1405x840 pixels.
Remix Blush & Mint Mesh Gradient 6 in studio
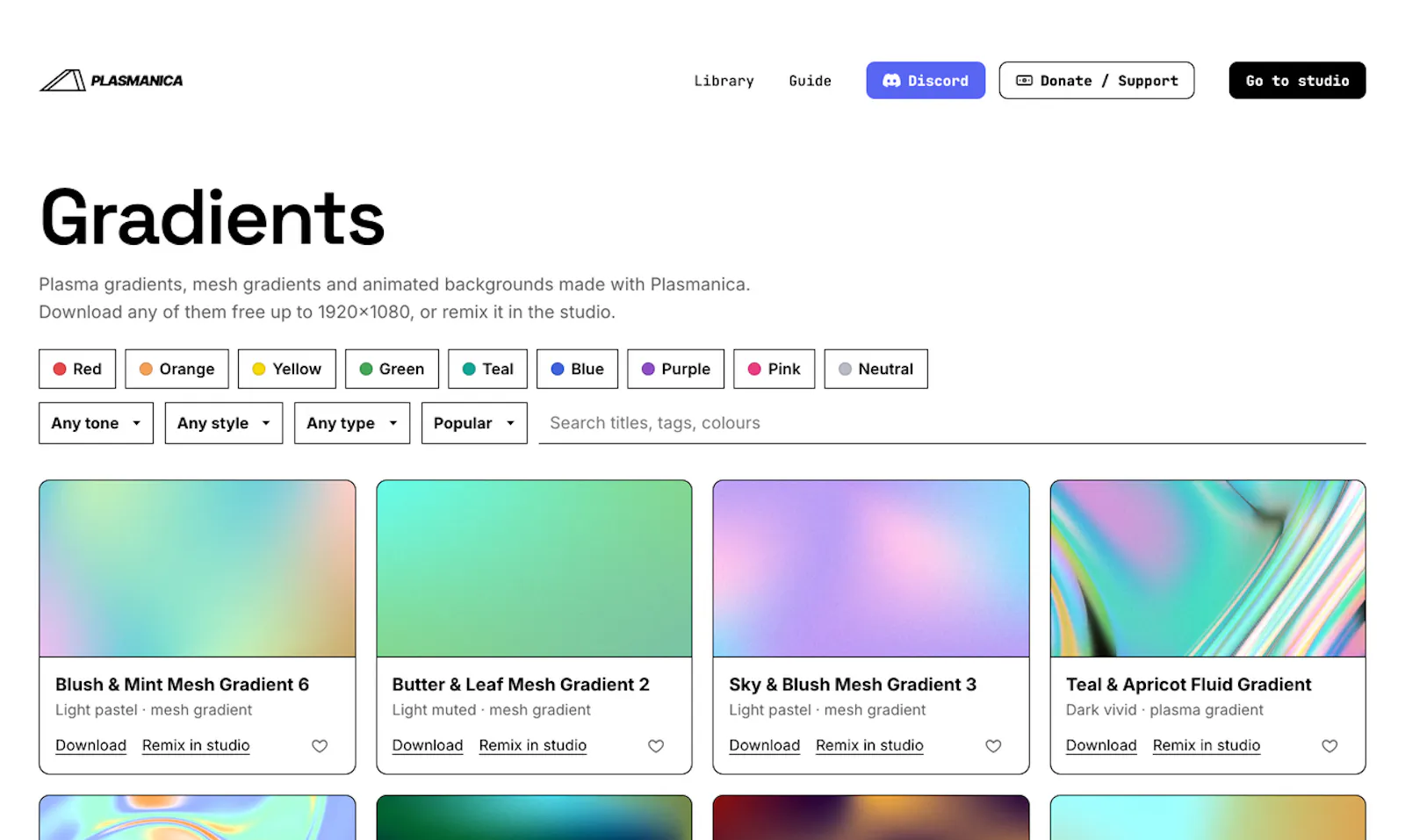point(196,745)
